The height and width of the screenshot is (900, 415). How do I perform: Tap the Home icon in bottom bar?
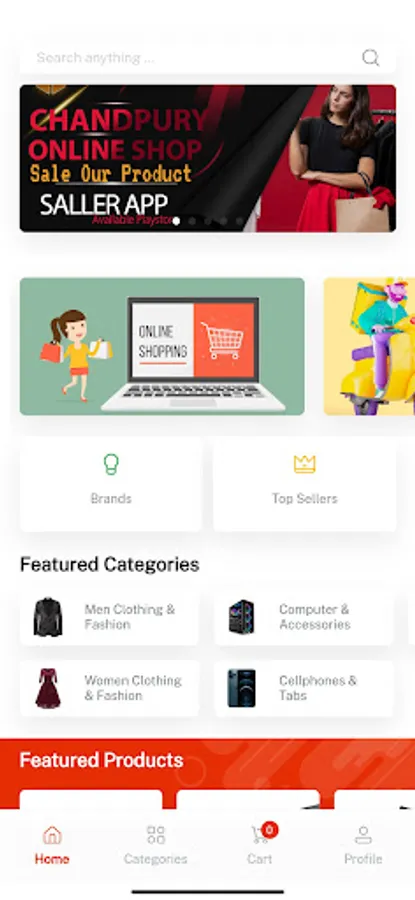(52, 835)
